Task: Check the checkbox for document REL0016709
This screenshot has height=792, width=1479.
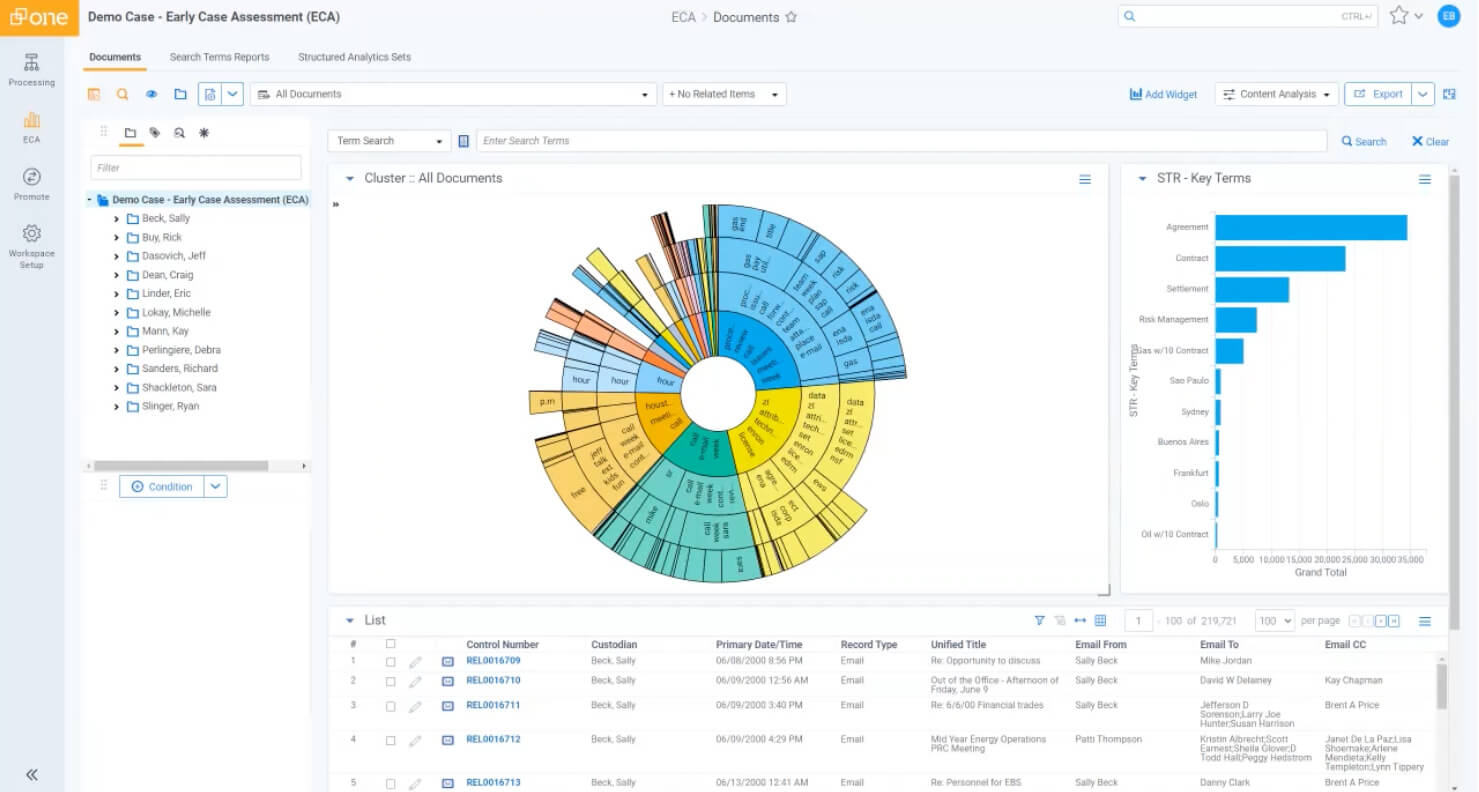Action: (390, 661)
